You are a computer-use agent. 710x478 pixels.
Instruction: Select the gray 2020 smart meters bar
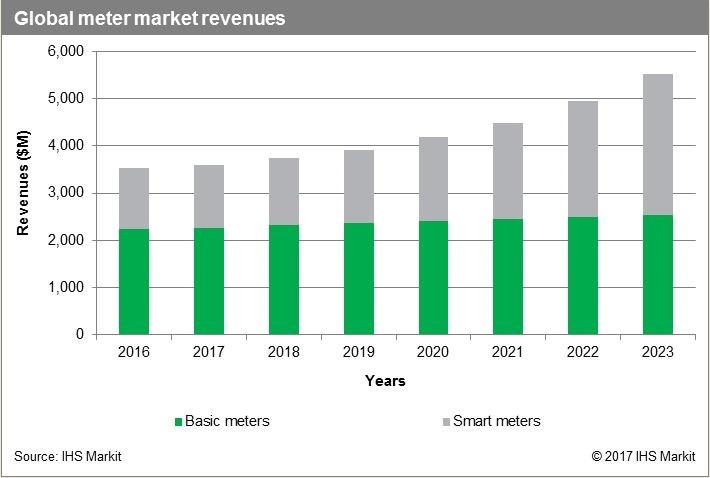(x=433, y=179)
